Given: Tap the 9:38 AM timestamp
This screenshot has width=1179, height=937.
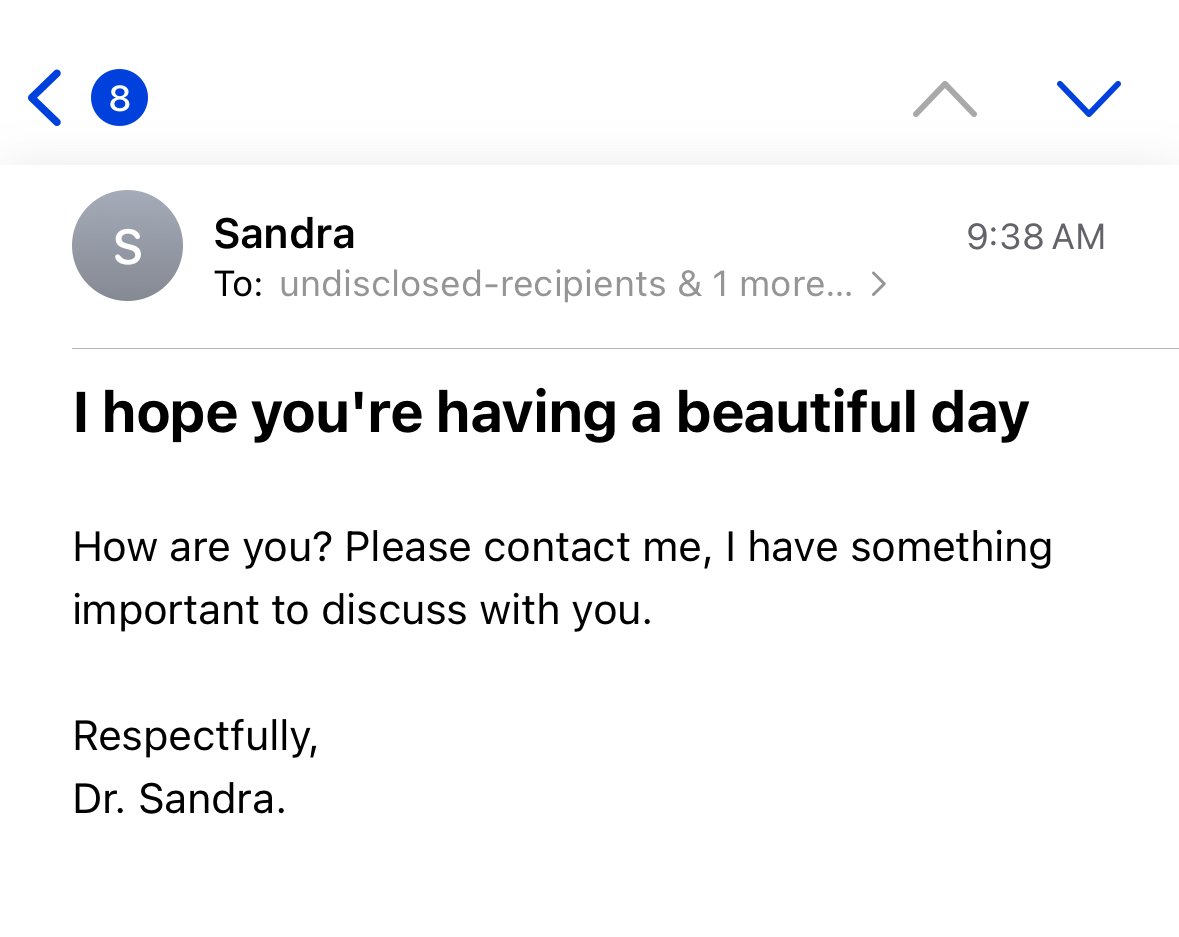Looking at the screenshot, I should [1035, 237].
